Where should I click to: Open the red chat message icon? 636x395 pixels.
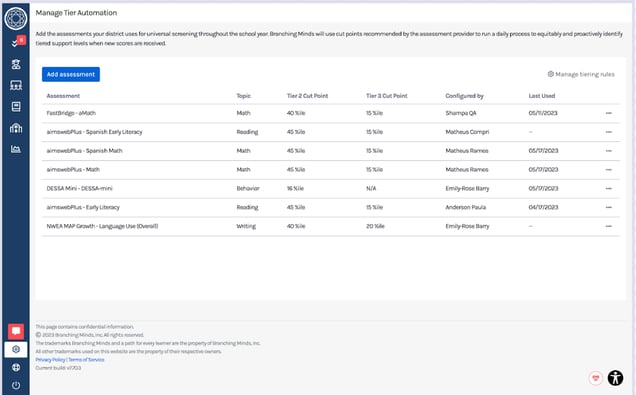tap(16, 331)
